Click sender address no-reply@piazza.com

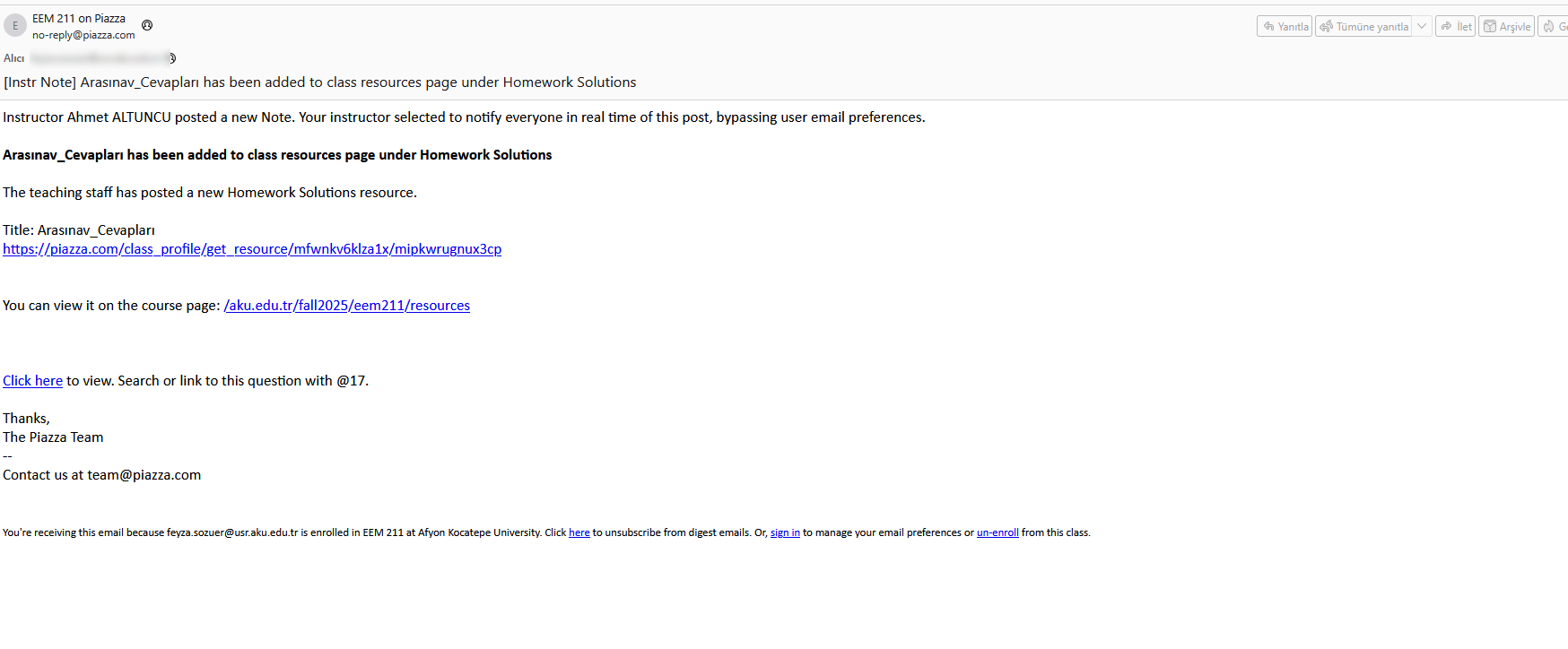(83, 35)
